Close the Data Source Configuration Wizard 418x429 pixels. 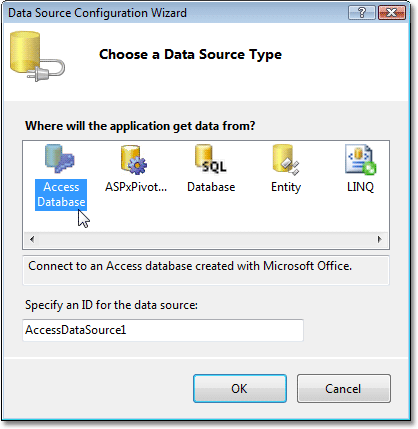(x=392, y=13)
